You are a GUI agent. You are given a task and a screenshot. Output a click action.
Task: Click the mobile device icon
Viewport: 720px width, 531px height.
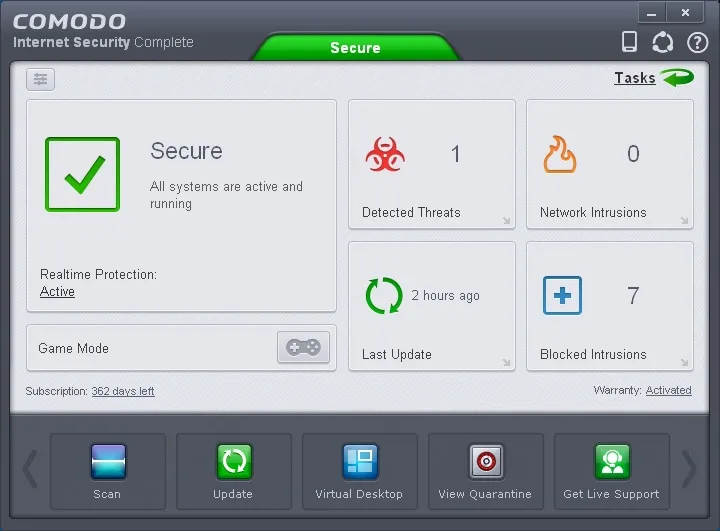(x=629, y=42)
